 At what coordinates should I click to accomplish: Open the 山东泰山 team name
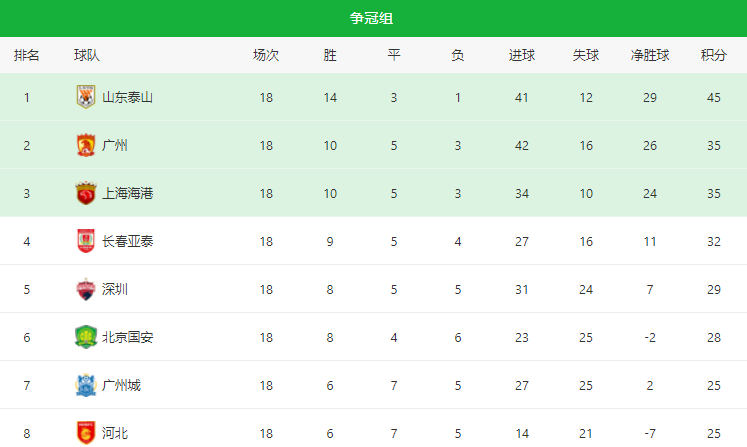pyautogui.click(x=127, y=97)
